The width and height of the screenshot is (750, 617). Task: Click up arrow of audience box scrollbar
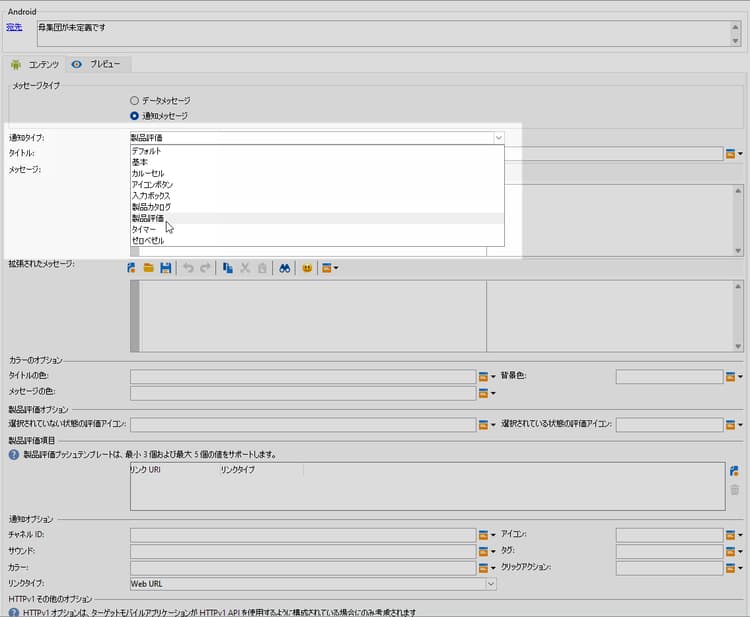pyautogui.click(x=736, y=27)
